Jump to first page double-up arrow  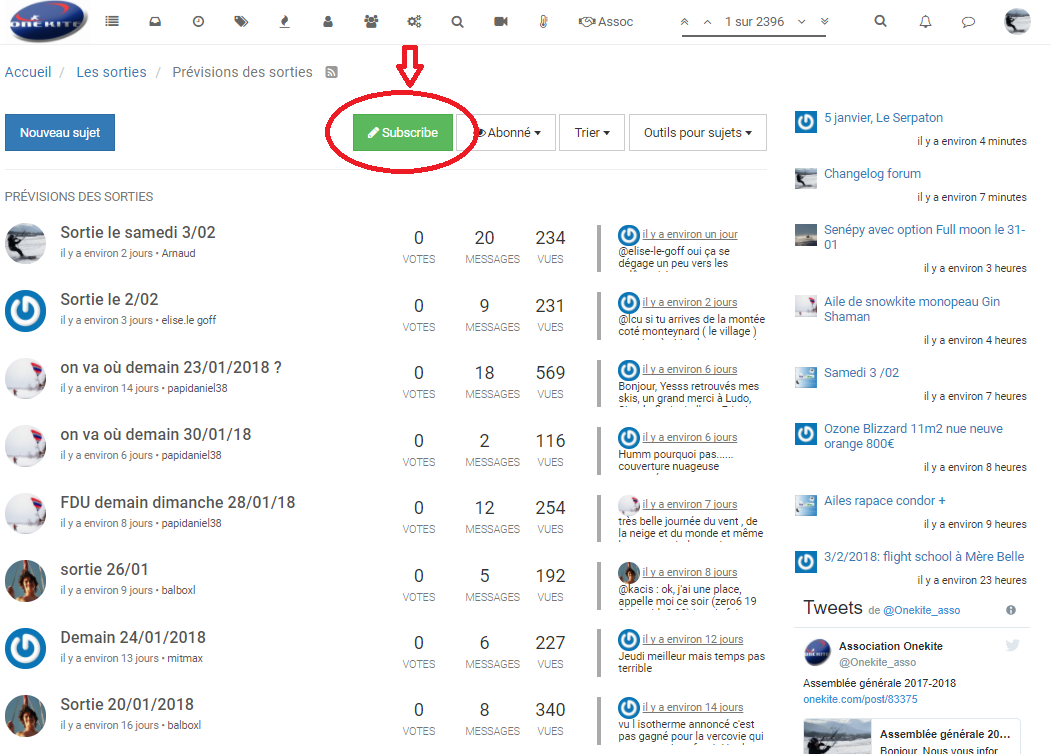[x=684, y=21]
